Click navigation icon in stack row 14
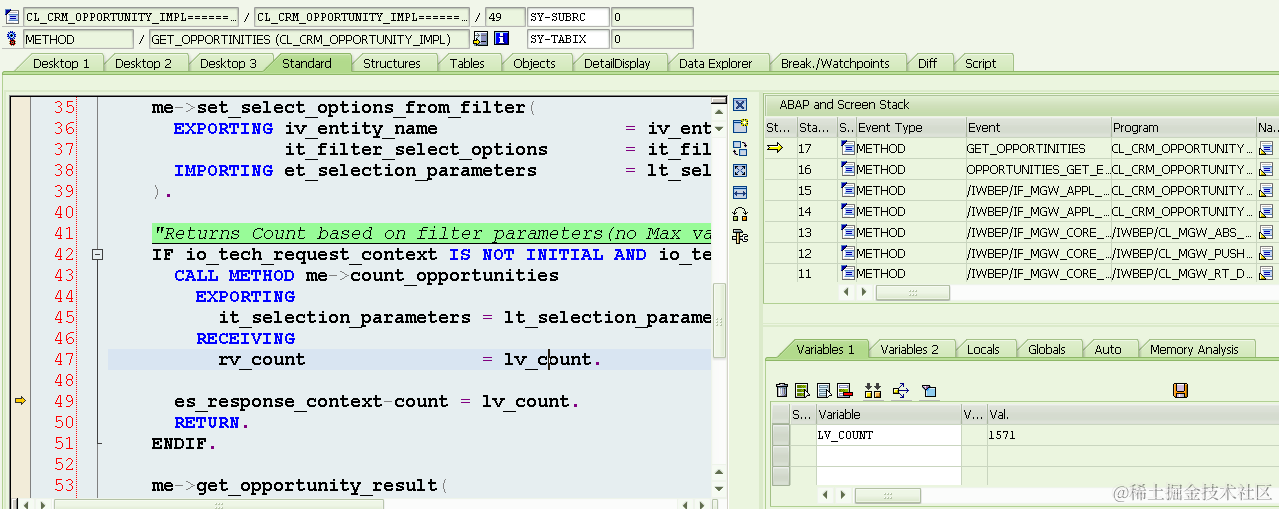 [1266, 212]
